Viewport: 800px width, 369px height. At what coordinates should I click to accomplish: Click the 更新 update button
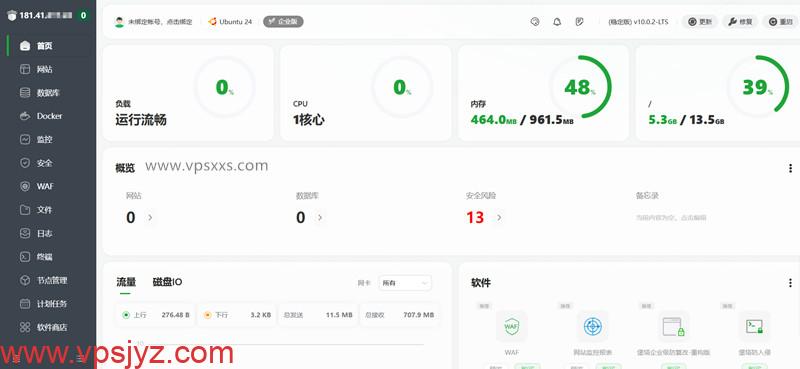pos(700,22)
